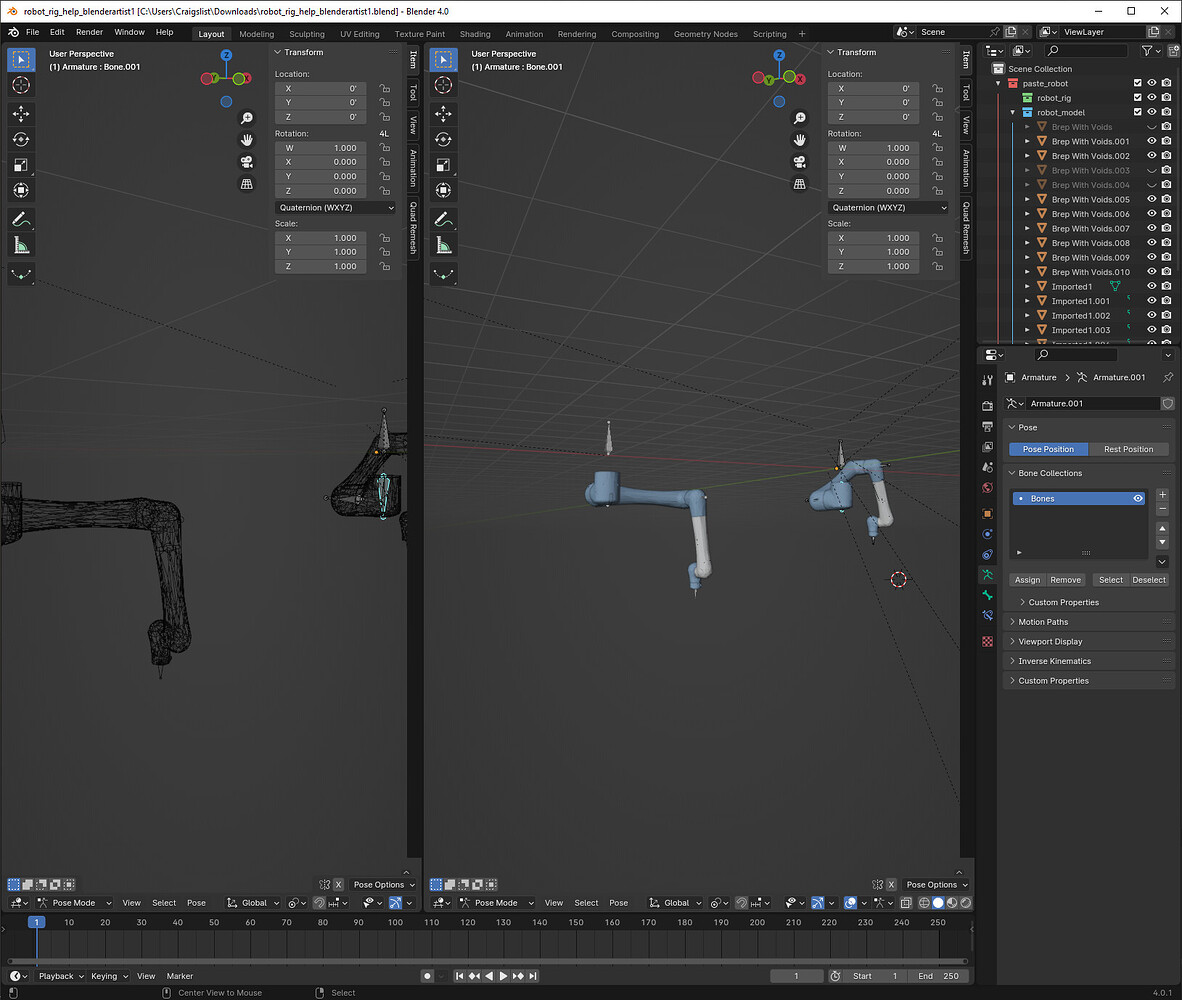1182x1000 pixels.
Task: Click the pan hand icon in right viewport
Action: pos(800,140)
